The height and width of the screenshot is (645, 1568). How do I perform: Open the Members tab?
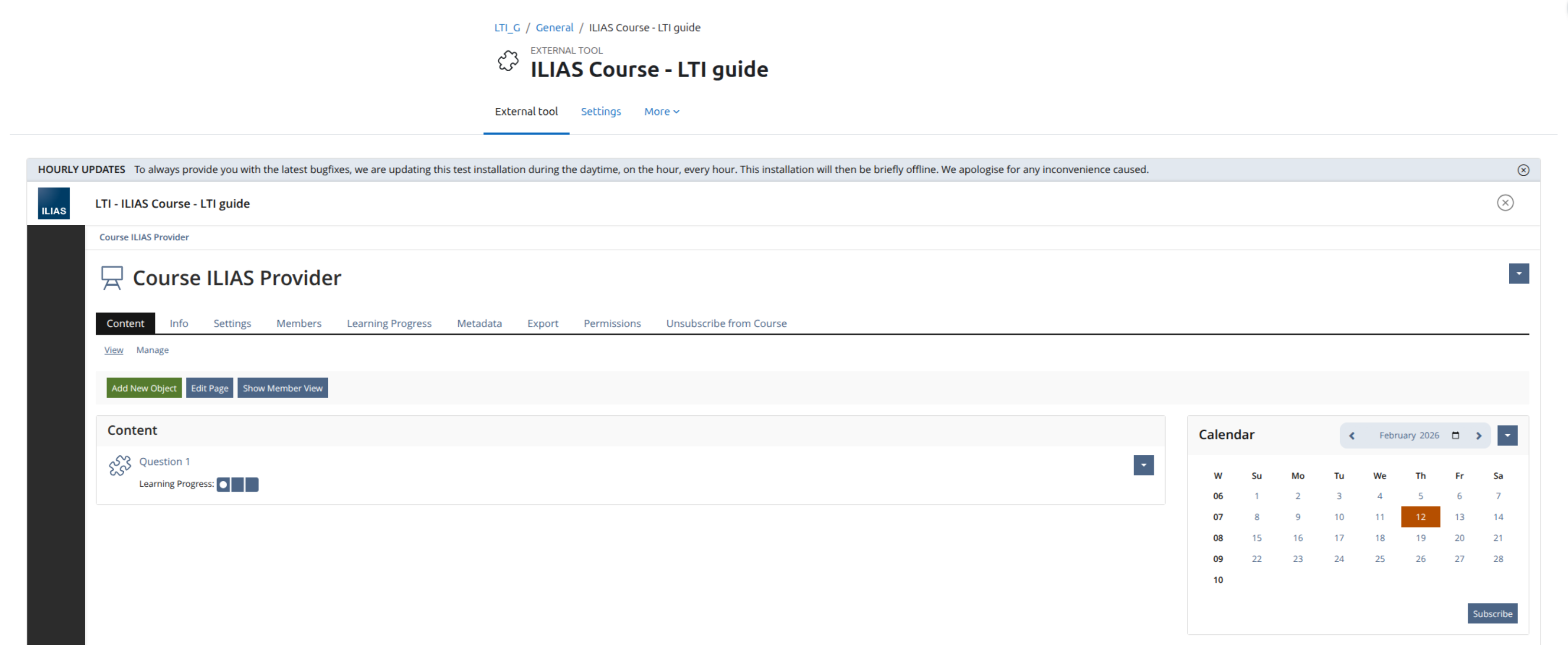(x=299, y=324)
